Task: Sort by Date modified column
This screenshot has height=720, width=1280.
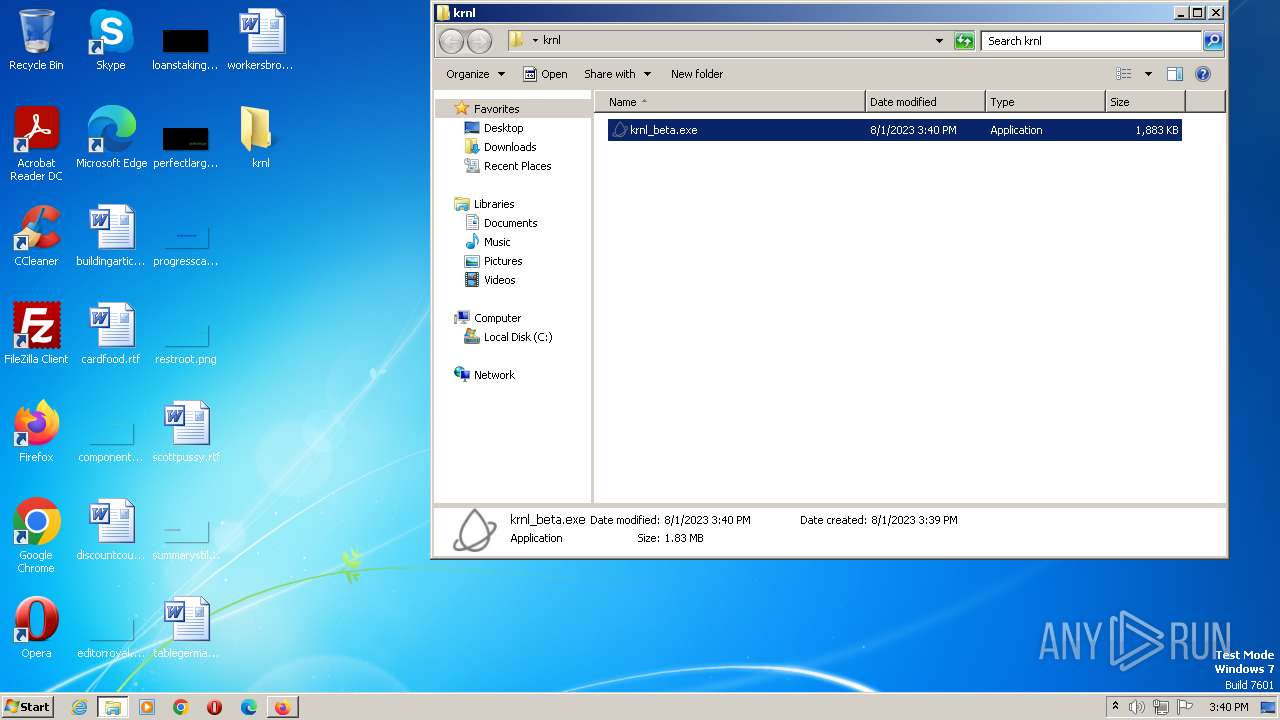Action: click(x=925, y=102)
